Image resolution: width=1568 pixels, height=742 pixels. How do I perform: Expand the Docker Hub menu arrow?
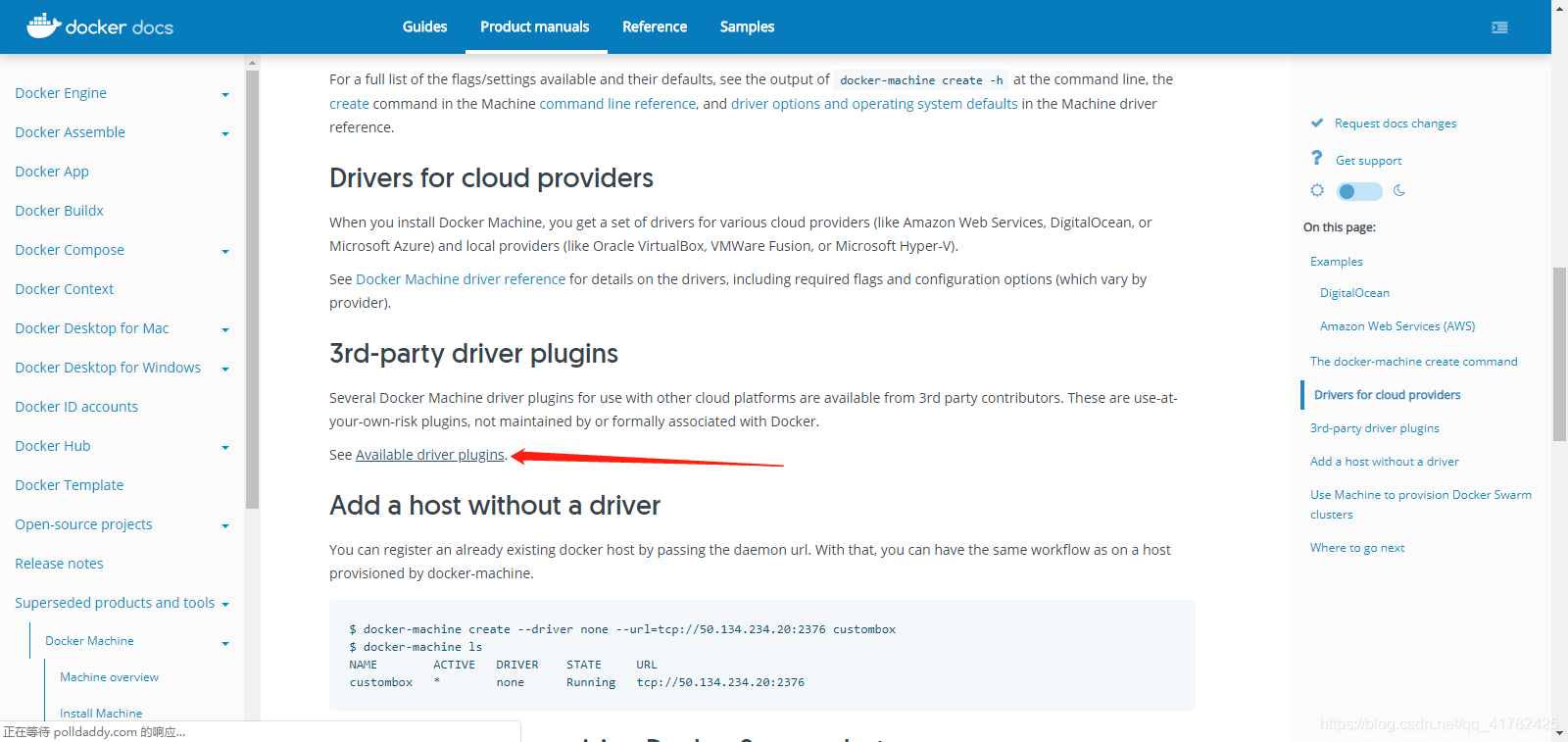point(225,448)
